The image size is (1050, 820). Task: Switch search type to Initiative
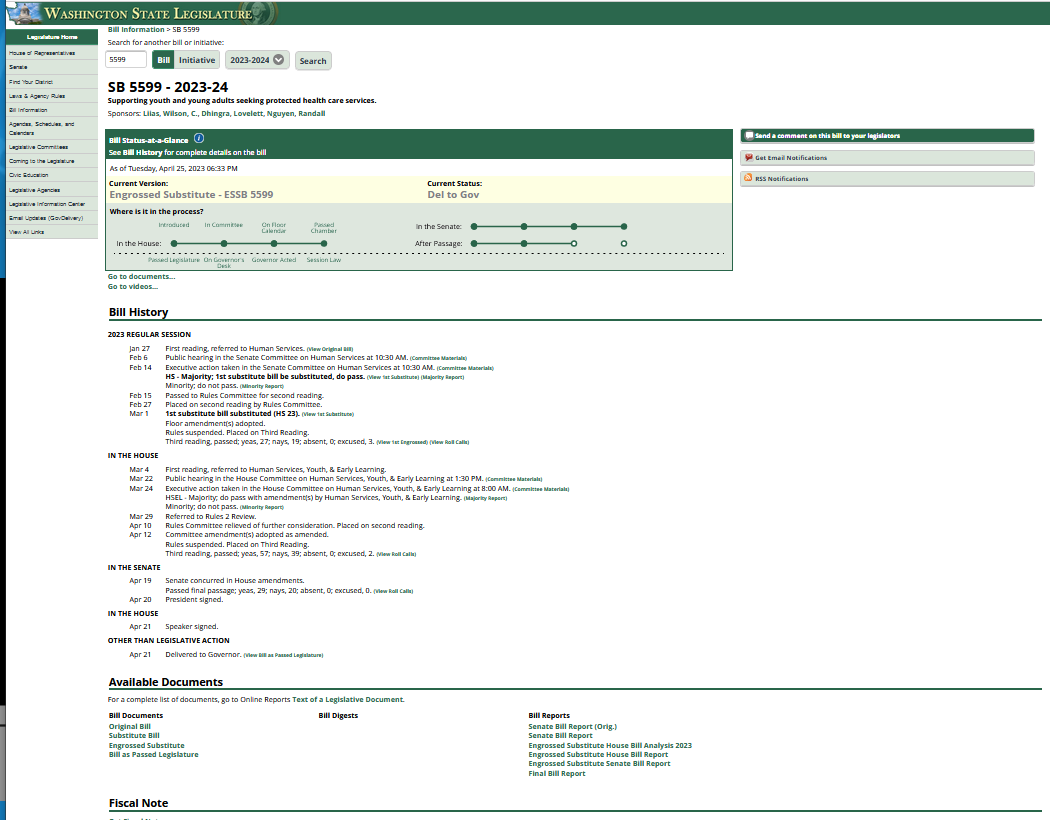(x=197, y=60)
